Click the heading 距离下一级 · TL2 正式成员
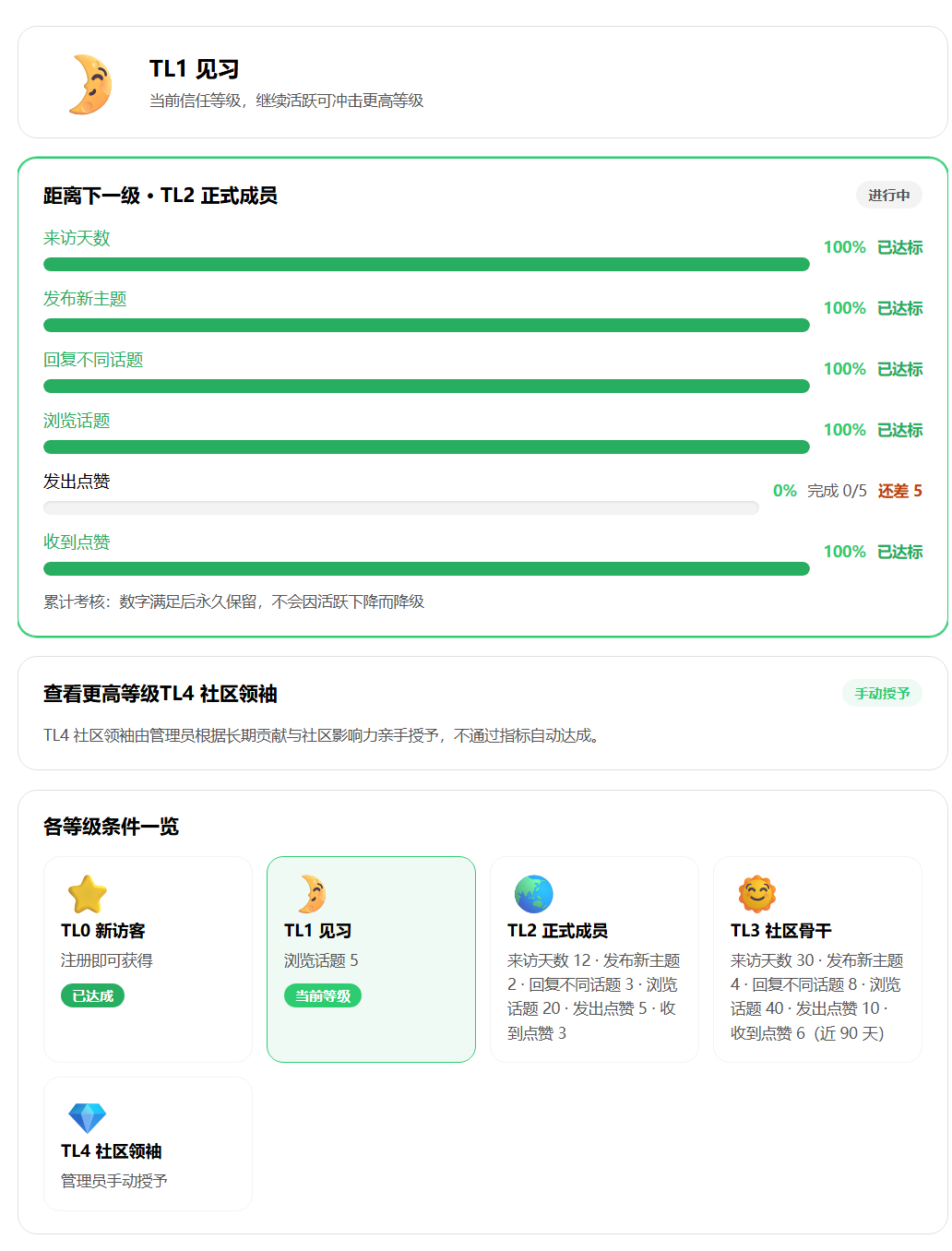The height and width of the screenshot is (1251, 952). [161, 196]
